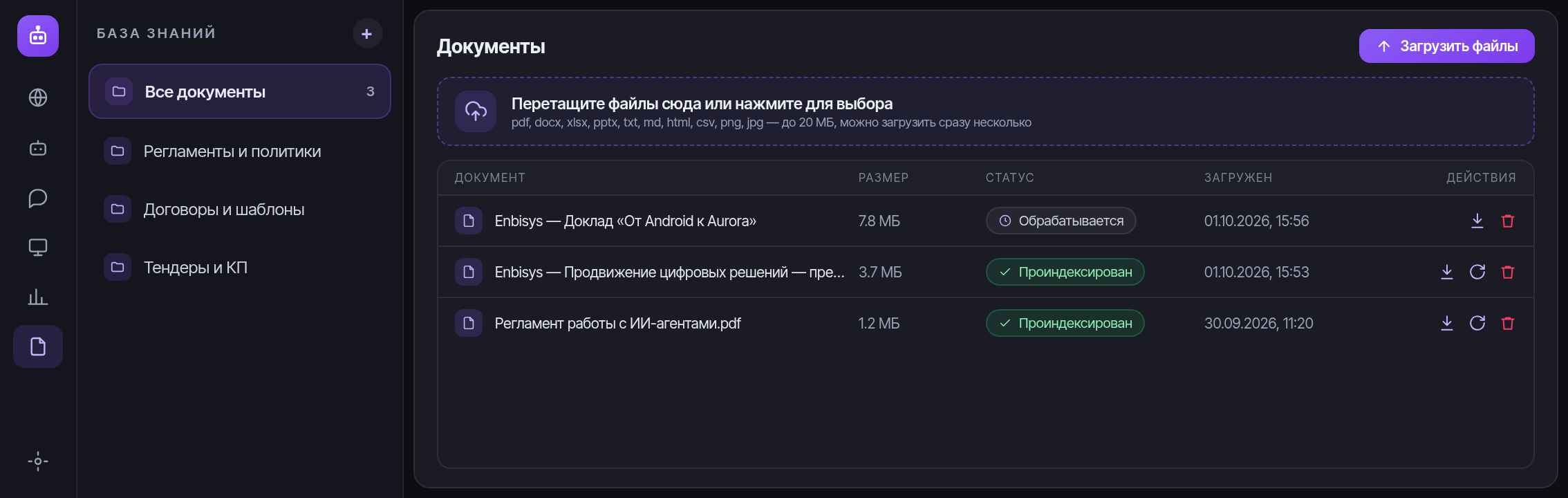This screenshot has height=498, width=1568.
Task: Download the «Продвижение цифровых решений» document
Action: pyautogui.click(x=1447, y=272)
